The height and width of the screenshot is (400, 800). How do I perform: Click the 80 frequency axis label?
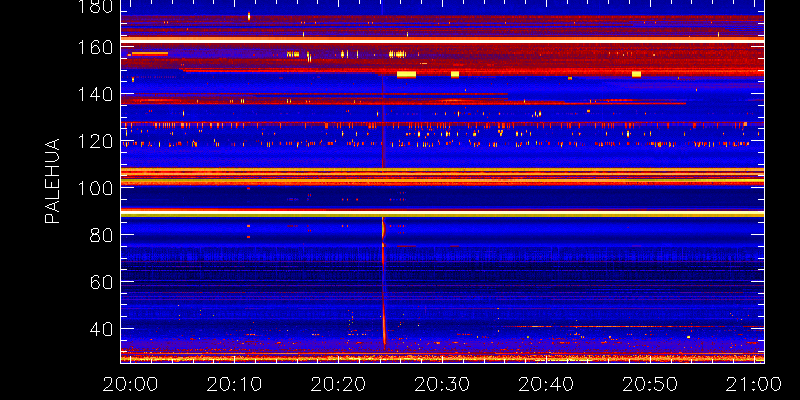tap(101, 235)
